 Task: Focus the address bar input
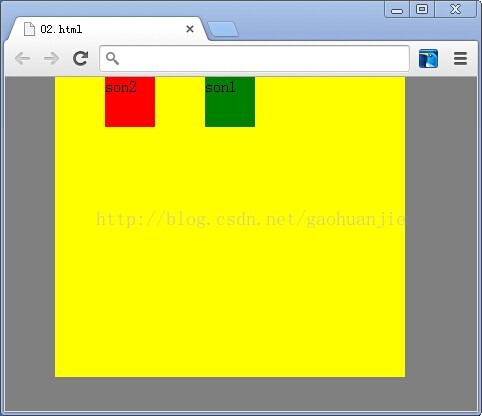(254, 59)
